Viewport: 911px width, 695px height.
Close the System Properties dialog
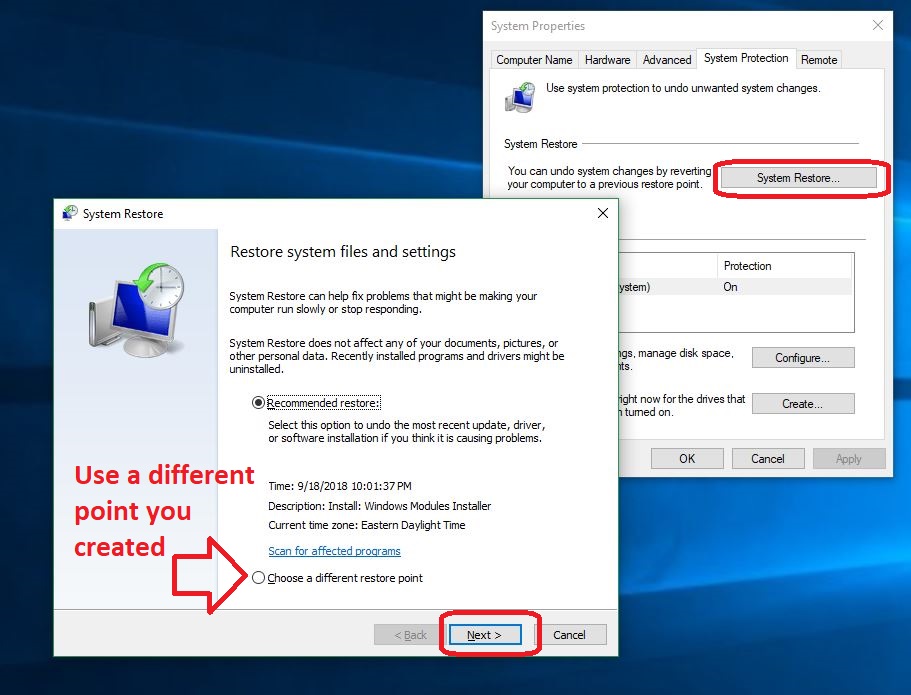click(878, 25)
